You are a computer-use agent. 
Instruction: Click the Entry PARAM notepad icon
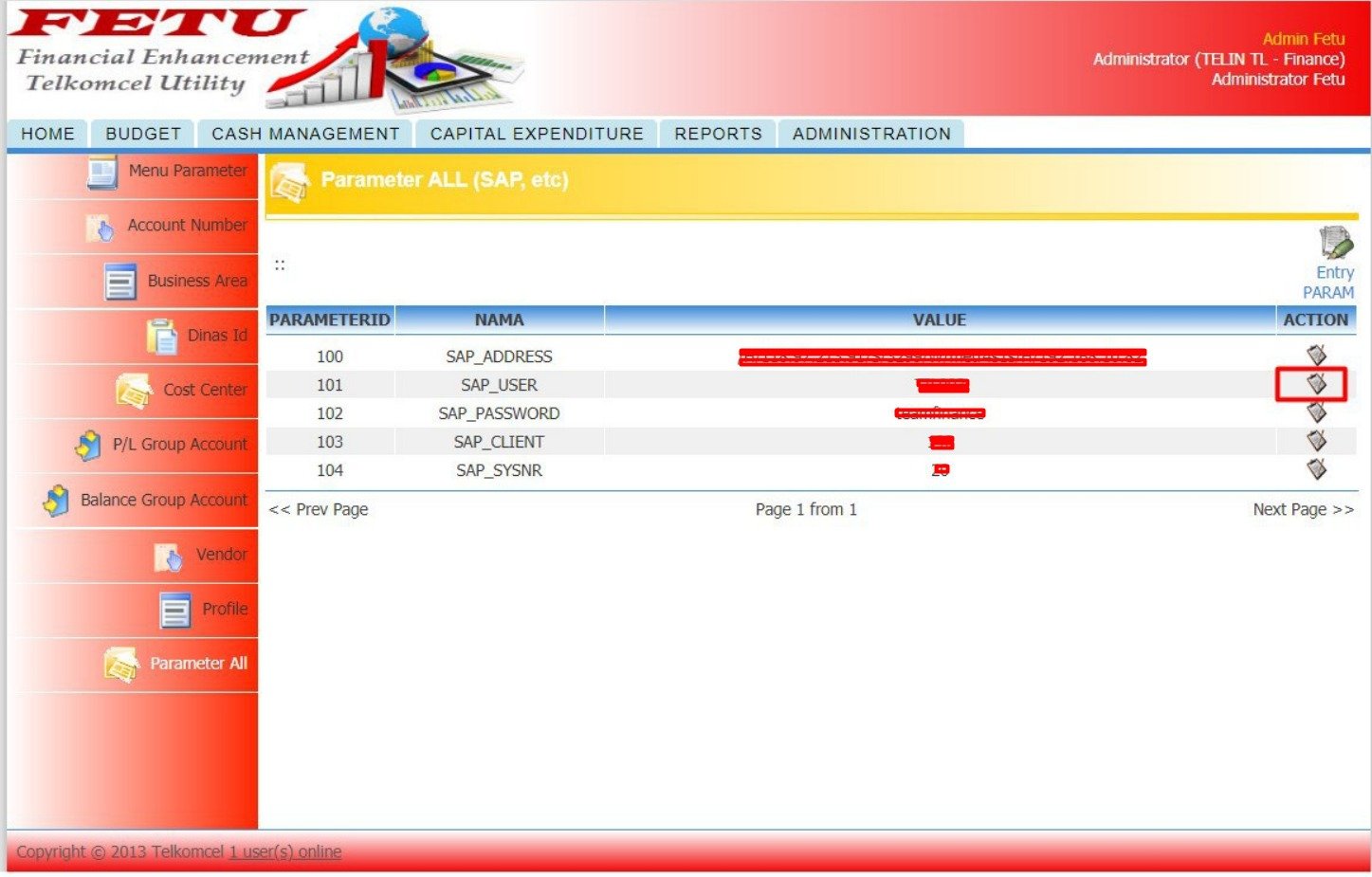[x=1335, y=244]
